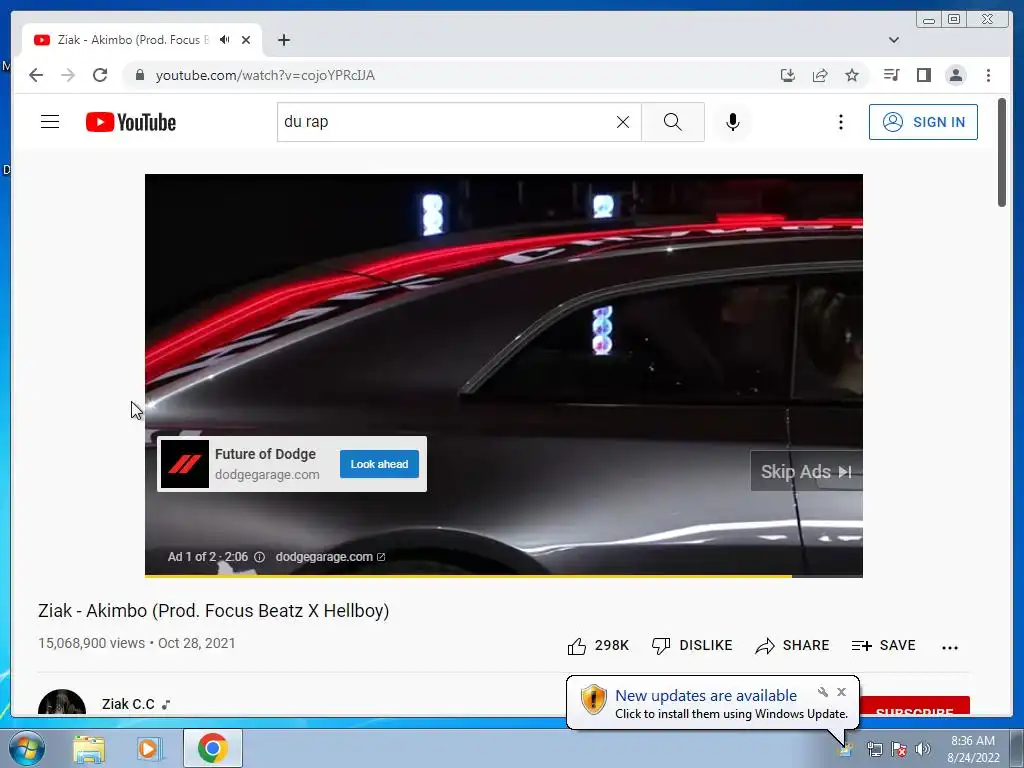Start voice search with microphone
The image size is (1024, 768).
pos(733,122)
